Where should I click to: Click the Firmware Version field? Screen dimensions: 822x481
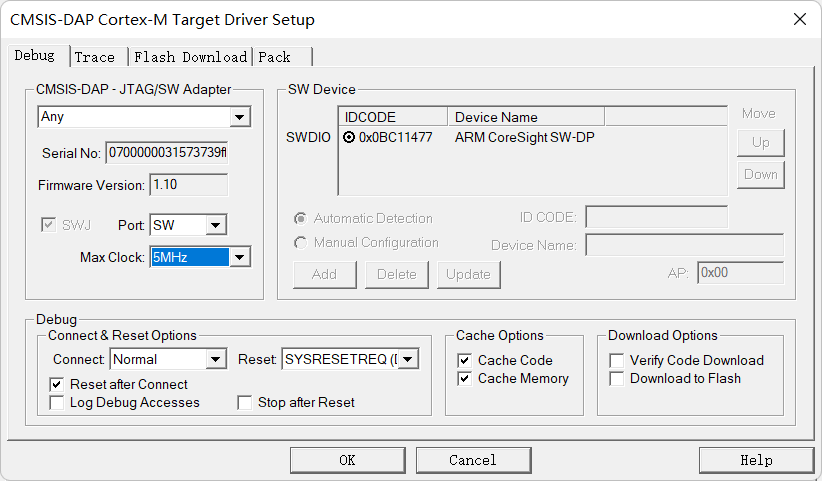pyautogui.click(x=189, y=184)
